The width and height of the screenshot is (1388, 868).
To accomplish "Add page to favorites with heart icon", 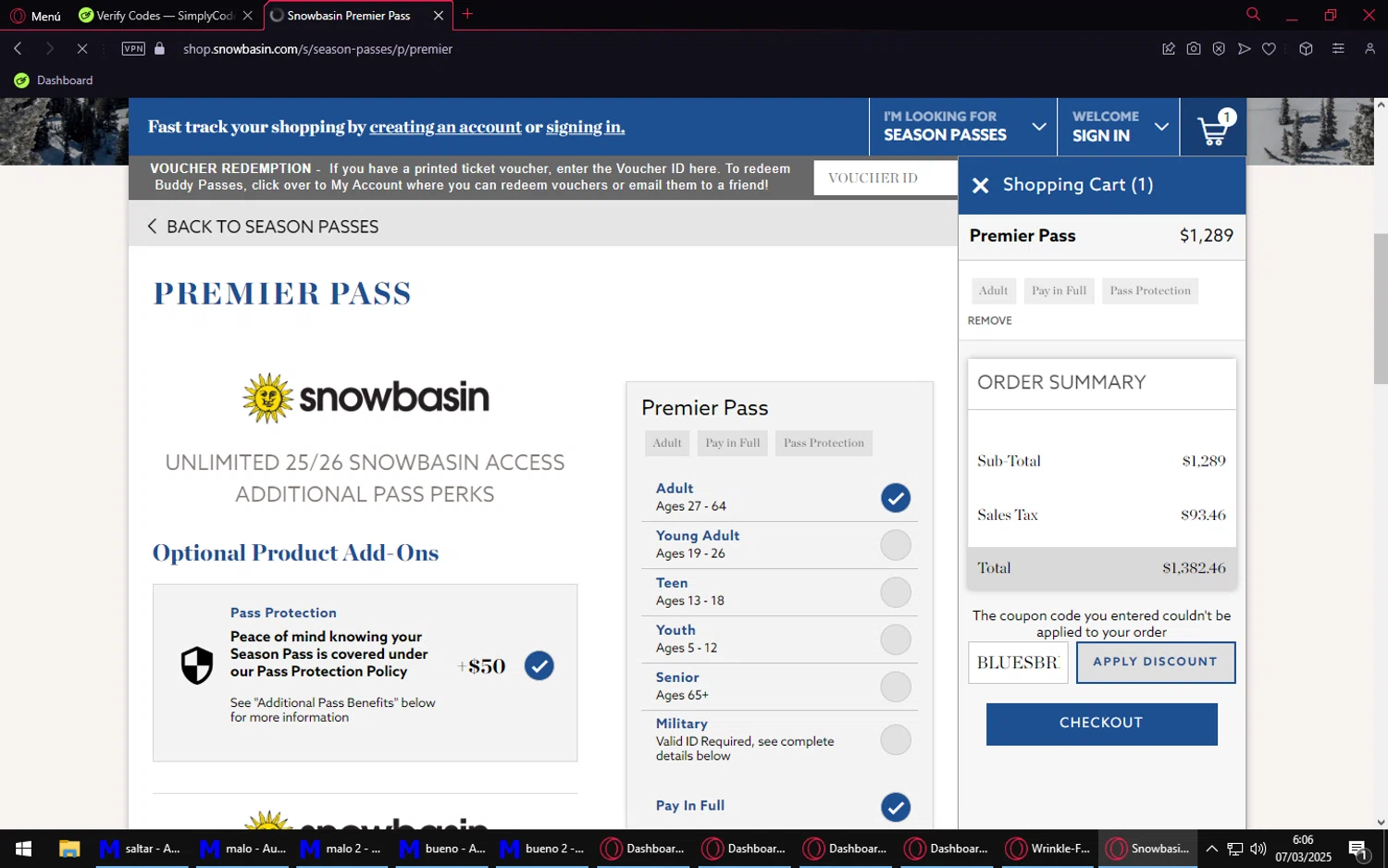I will point(1269,49).
